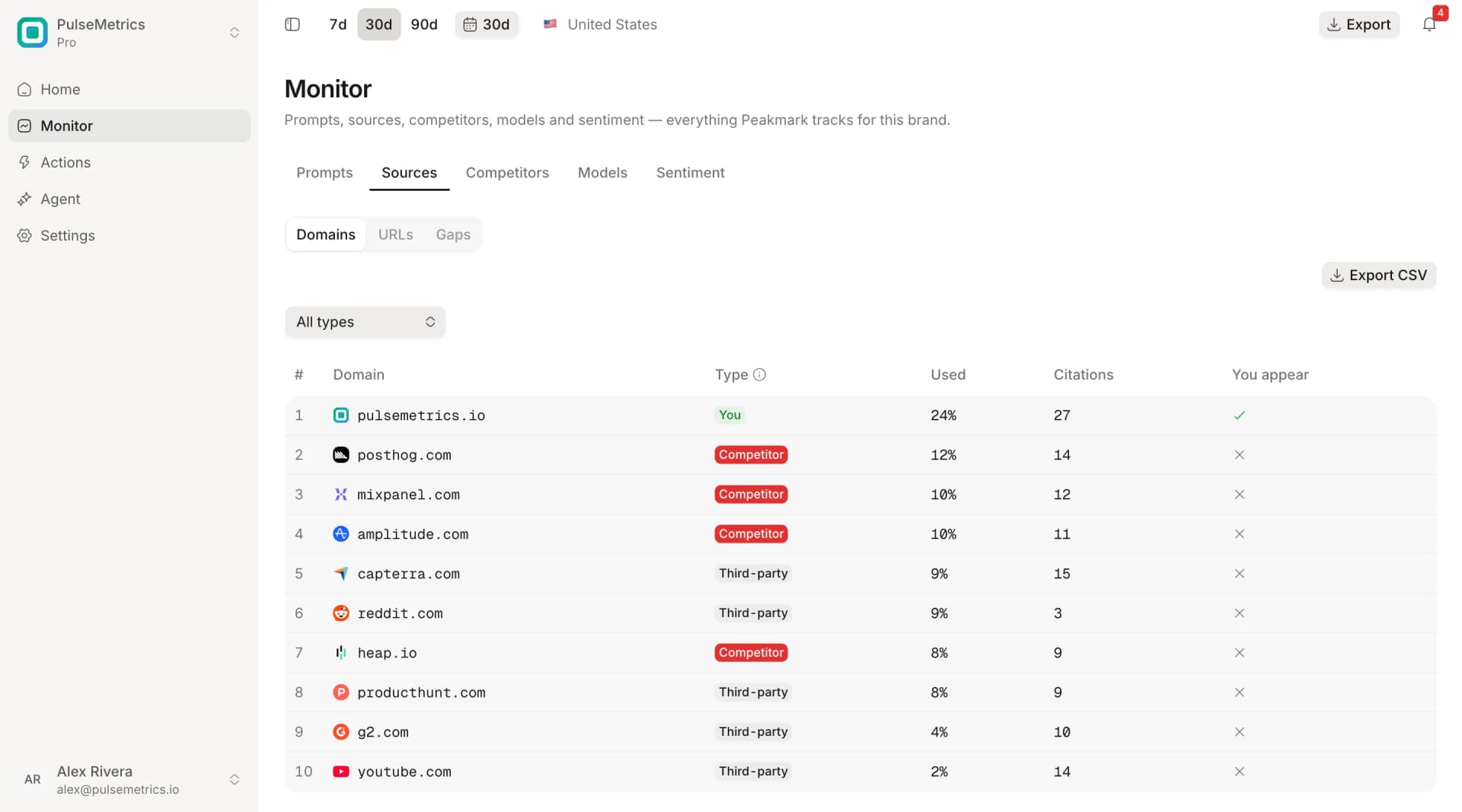1462x812 pixels.
Task: Click the Citations column header
Action: (1084, 374)
